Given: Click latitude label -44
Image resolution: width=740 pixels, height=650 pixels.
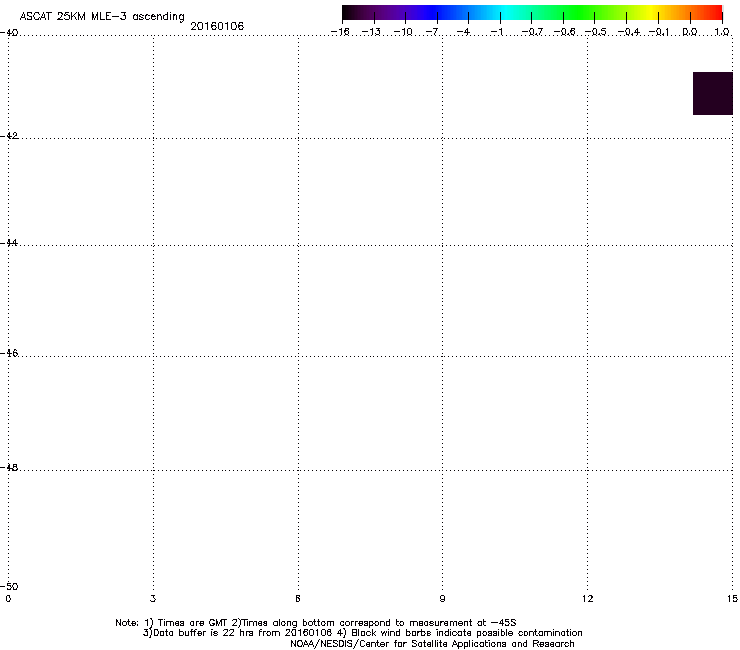Looking at the screenshot, I should click(9, 243).
